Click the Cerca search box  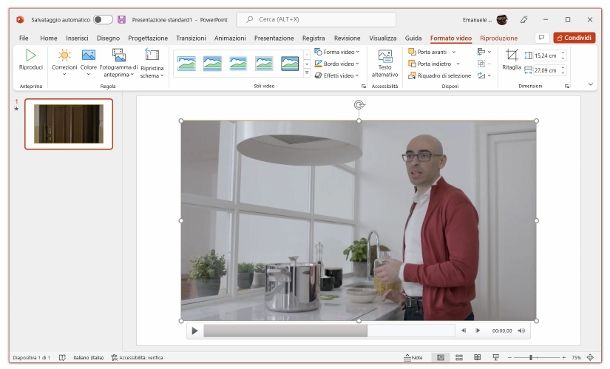[317, 19]
